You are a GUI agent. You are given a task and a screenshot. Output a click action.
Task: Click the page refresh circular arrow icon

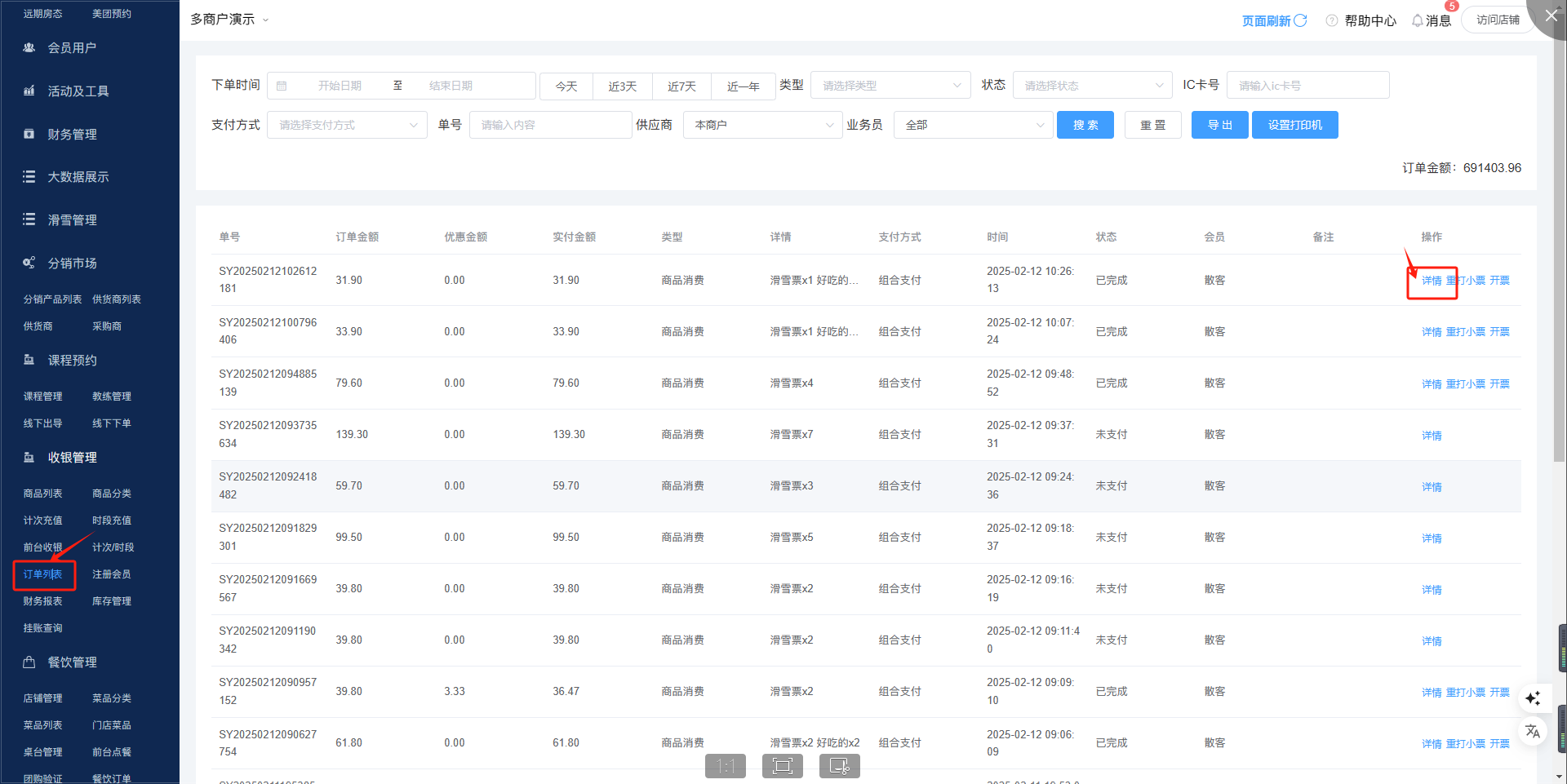[x=1301, y=20]
